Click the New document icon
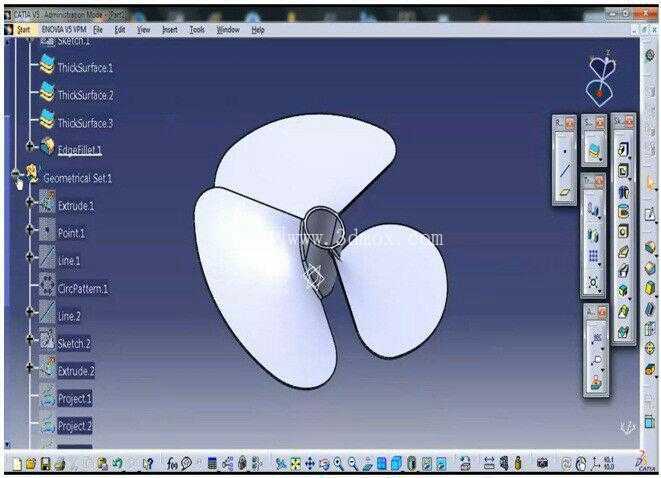The height and width of the screenshot is (478, 661). pyautogui.click(x=17, y=464)
